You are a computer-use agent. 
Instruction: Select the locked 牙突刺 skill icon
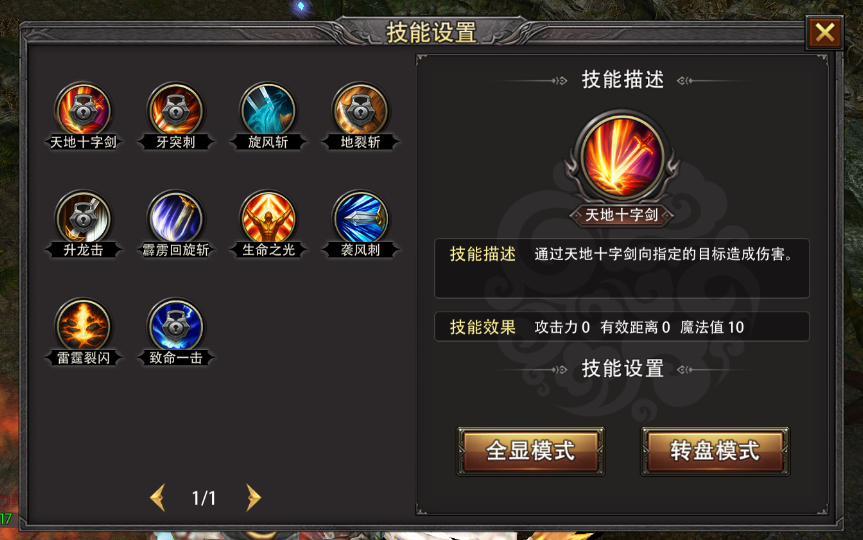[176, 111]
